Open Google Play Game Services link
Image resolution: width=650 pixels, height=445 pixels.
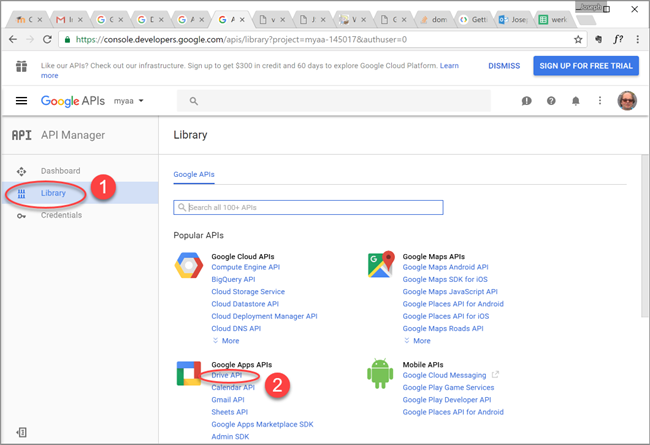point(448,387)
